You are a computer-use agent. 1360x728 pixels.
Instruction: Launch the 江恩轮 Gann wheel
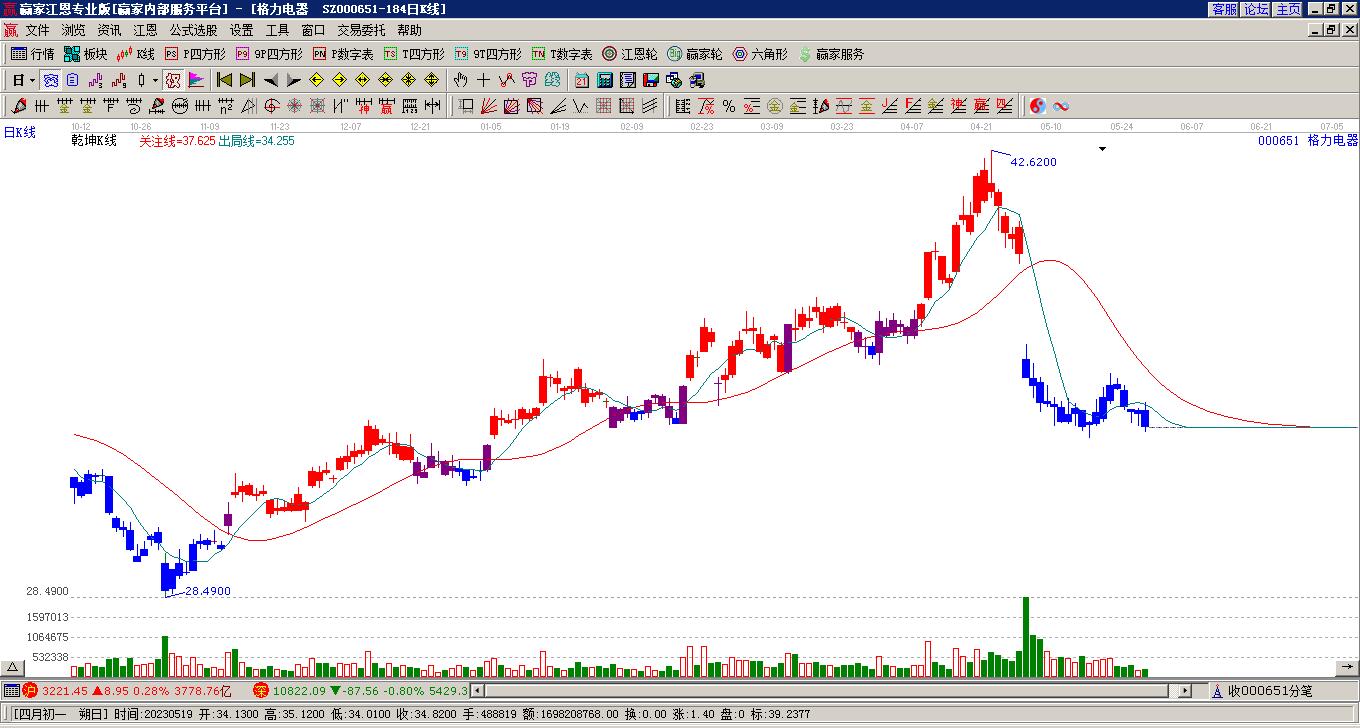click(630, 54)
